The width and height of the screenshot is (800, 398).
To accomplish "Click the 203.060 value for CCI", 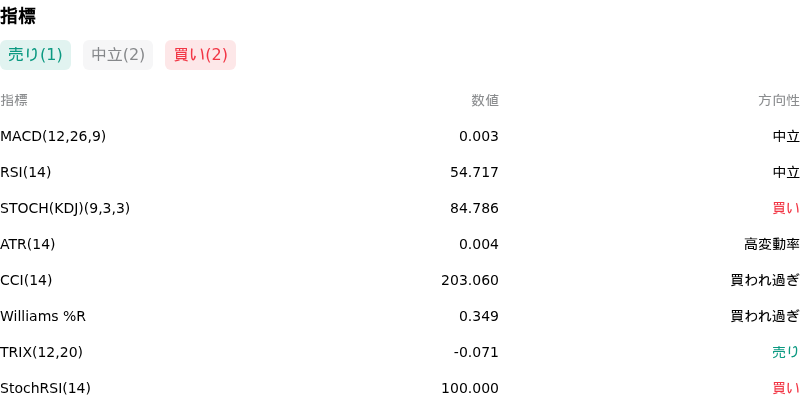I will pyautogui.click(x=470, y=281).
